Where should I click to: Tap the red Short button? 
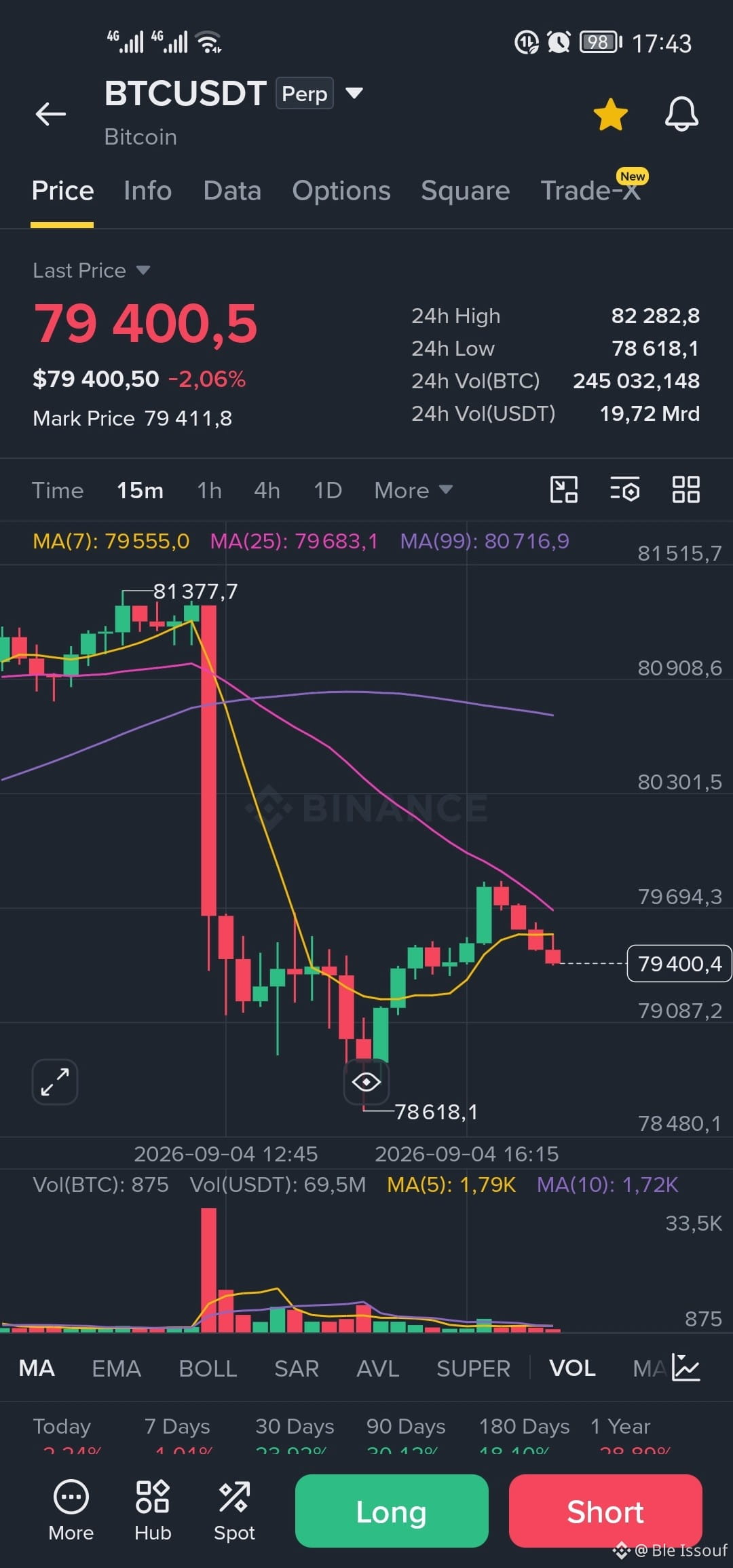pyautogui.click(x=605, y=1511)
